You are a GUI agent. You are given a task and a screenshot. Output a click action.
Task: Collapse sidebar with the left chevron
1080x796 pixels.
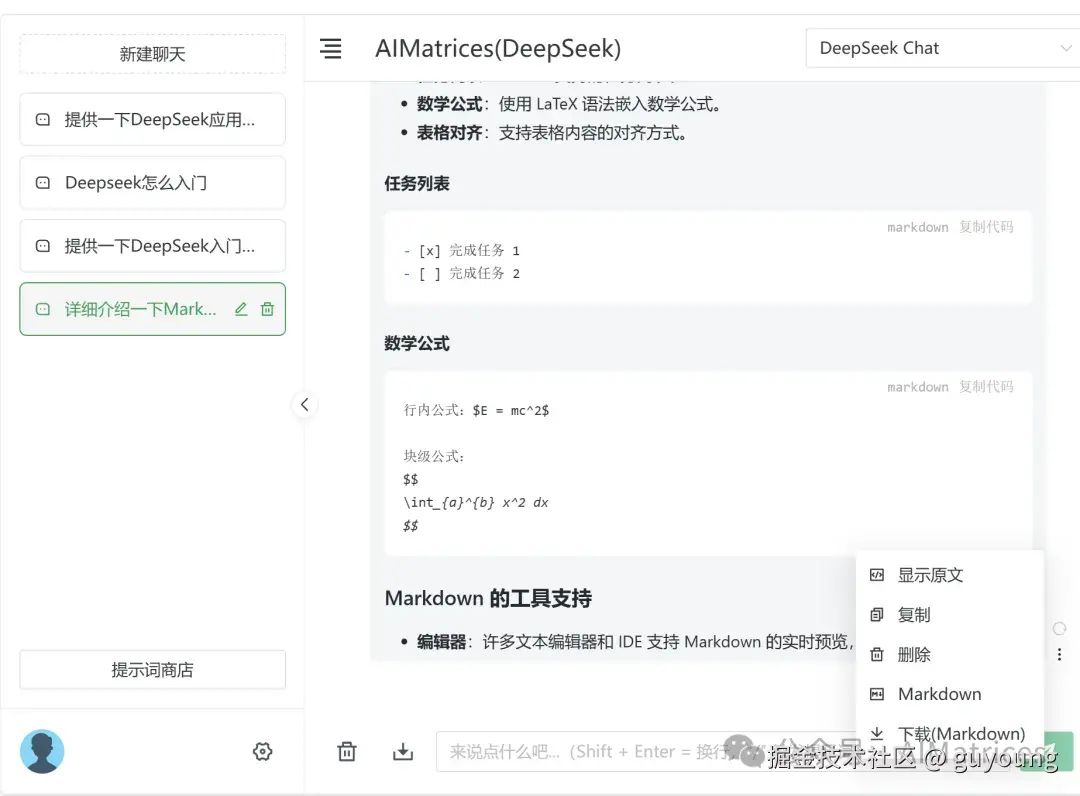click(304, 404)
